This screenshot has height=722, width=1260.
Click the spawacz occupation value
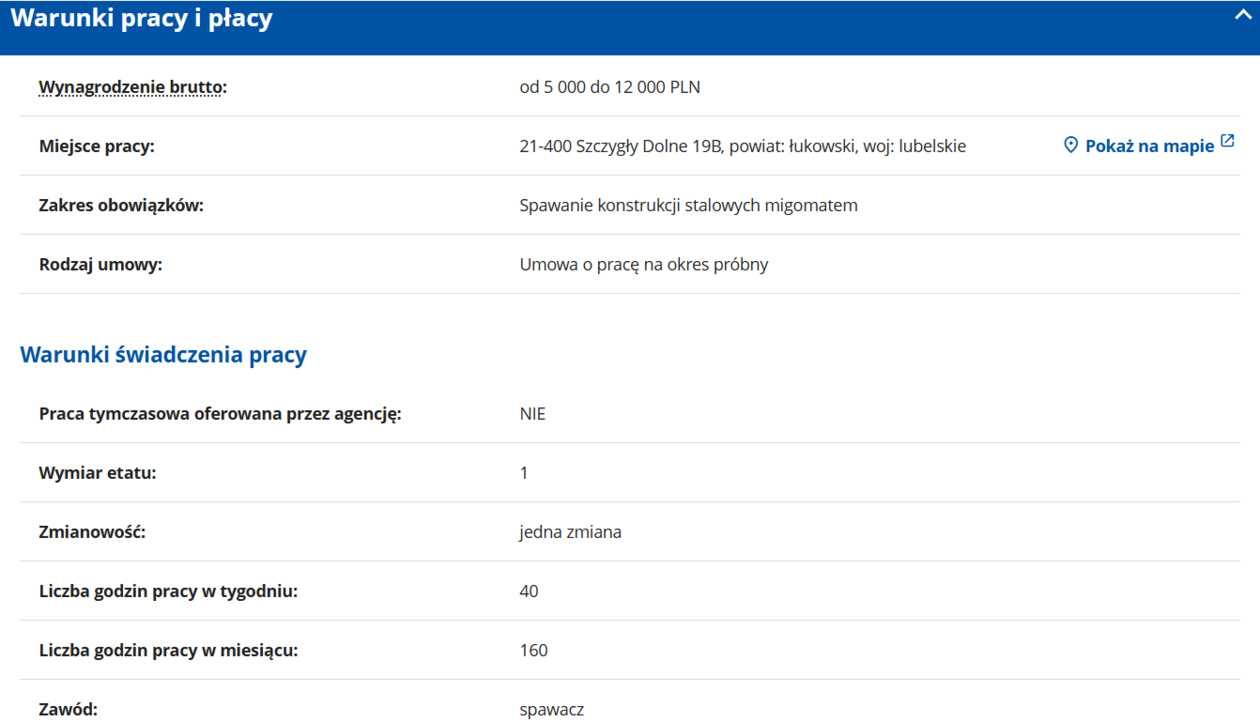[551, 710]
